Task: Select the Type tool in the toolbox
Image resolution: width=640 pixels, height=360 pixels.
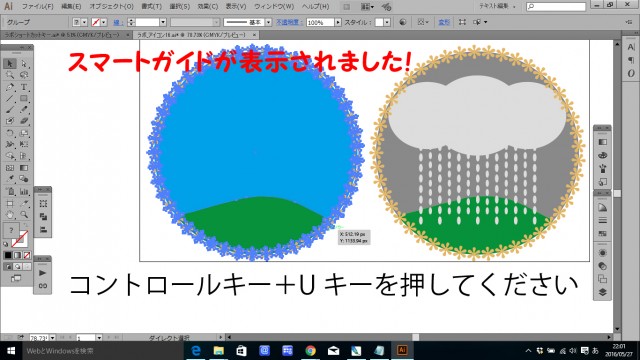Action: [24, 87]
